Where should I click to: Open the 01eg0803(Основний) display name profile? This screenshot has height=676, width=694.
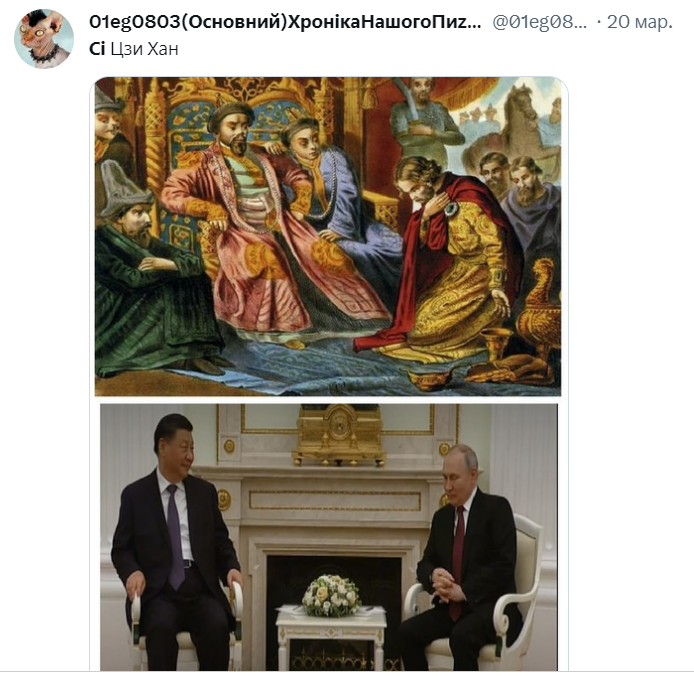click(x=285, y=21)
